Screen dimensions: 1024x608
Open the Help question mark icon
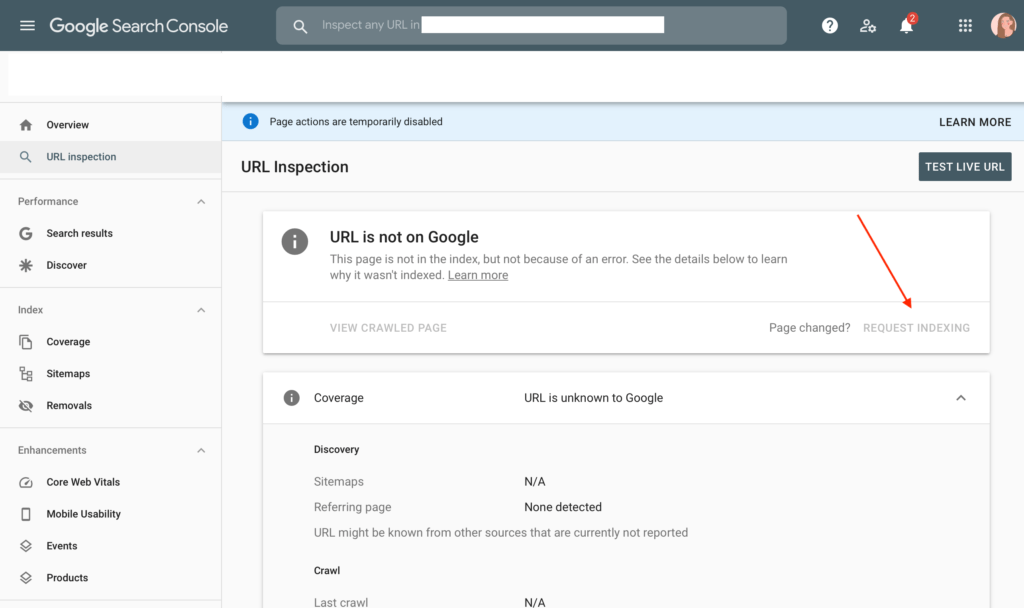[x=829, y=25]
